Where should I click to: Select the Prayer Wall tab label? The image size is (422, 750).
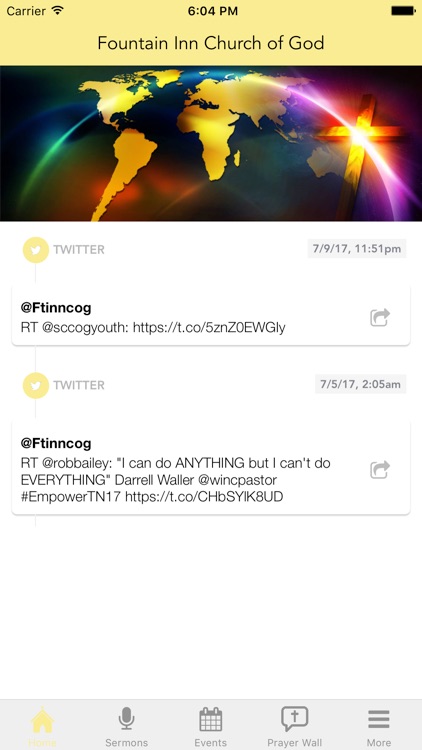[294, 743]
